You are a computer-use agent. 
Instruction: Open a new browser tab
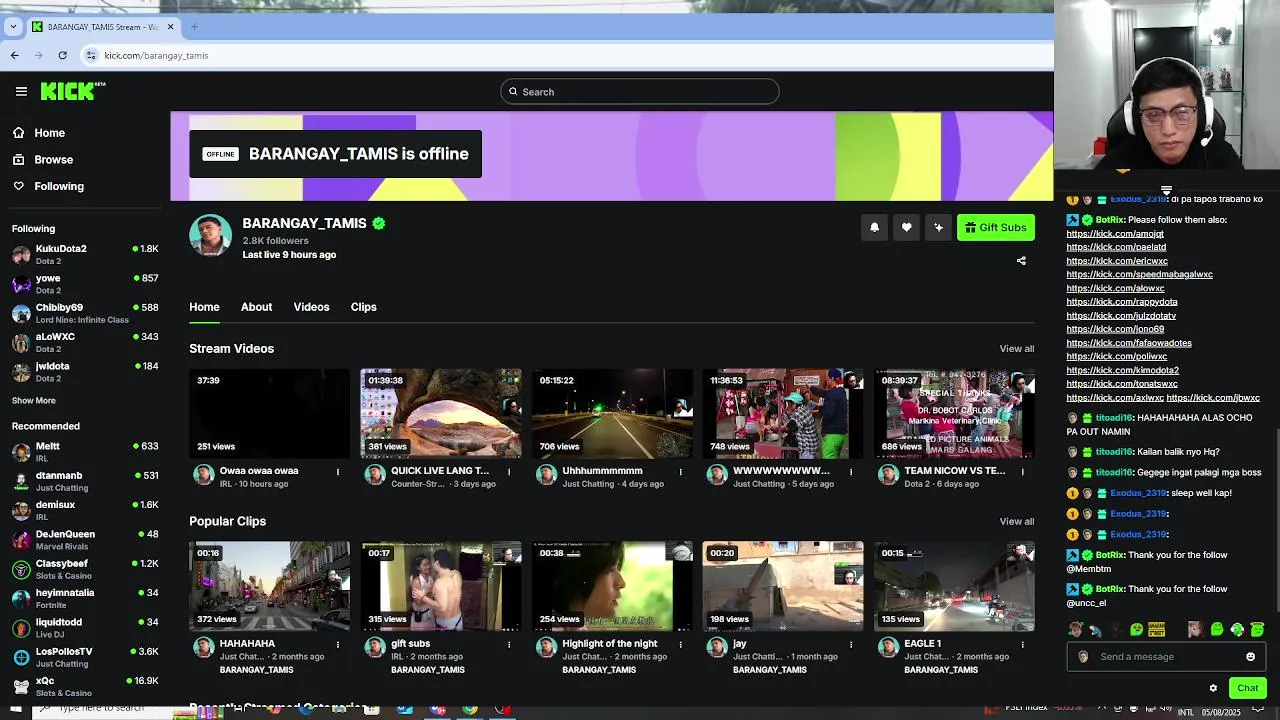[194, 26]
